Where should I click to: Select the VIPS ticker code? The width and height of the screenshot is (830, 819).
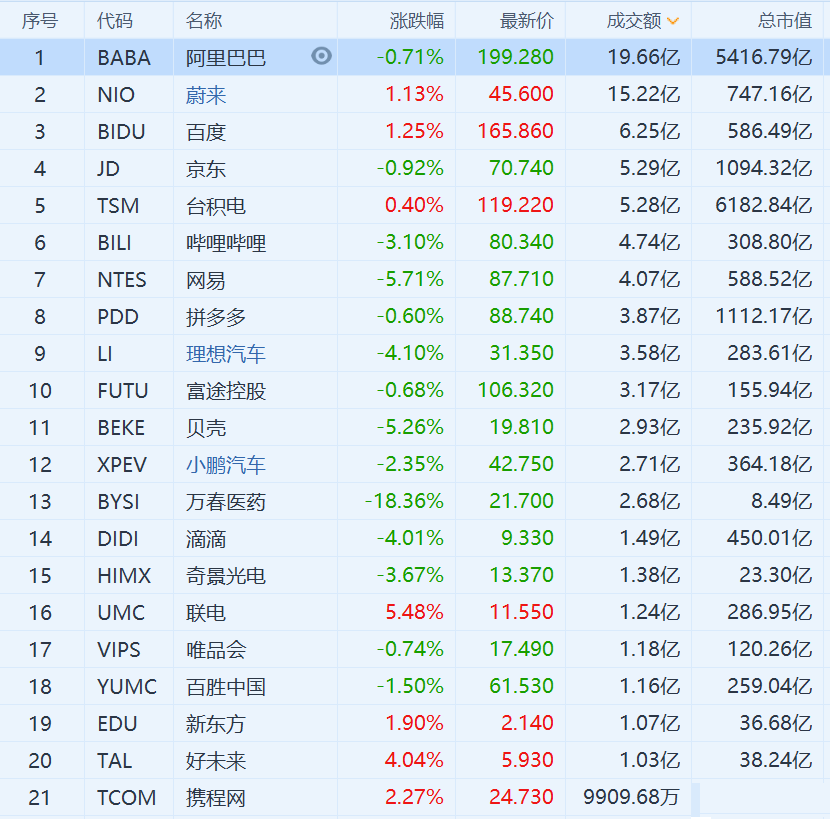[119, 650]
